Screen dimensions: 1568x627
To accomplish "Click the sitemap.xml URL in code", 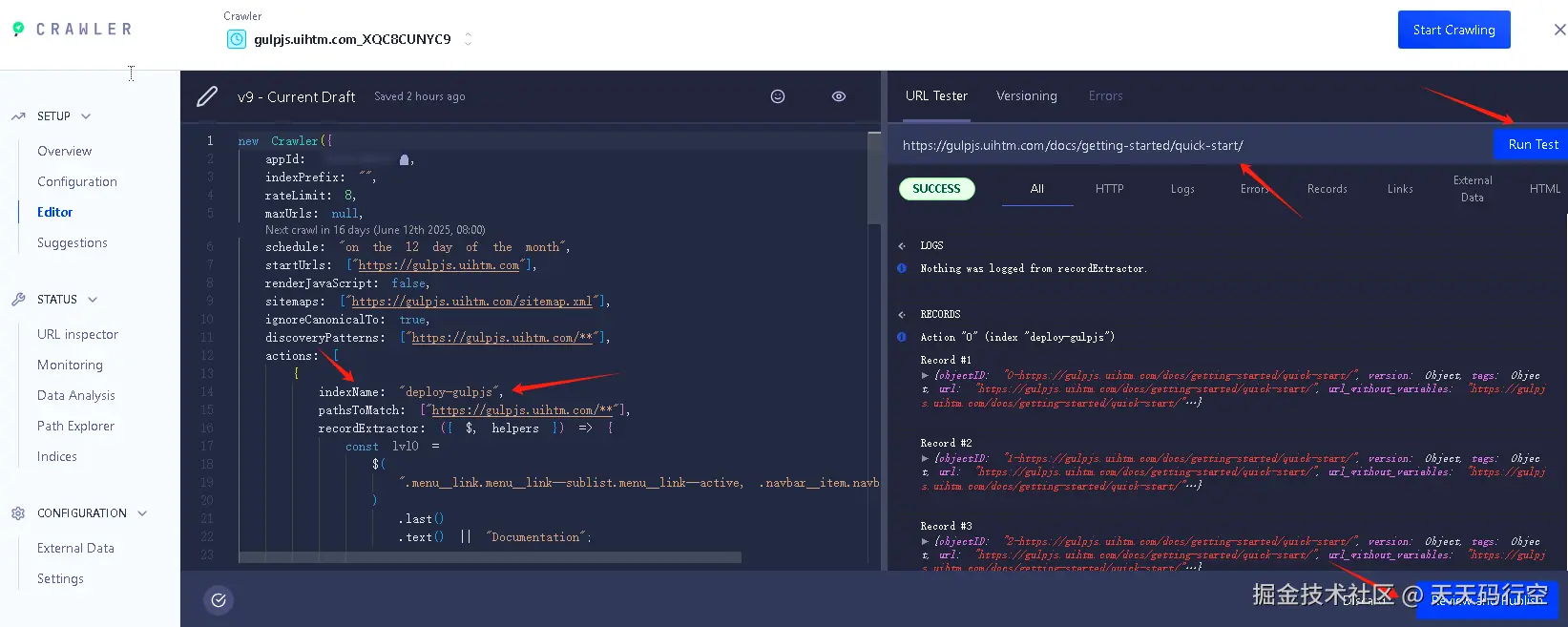I will click(472, 302).
